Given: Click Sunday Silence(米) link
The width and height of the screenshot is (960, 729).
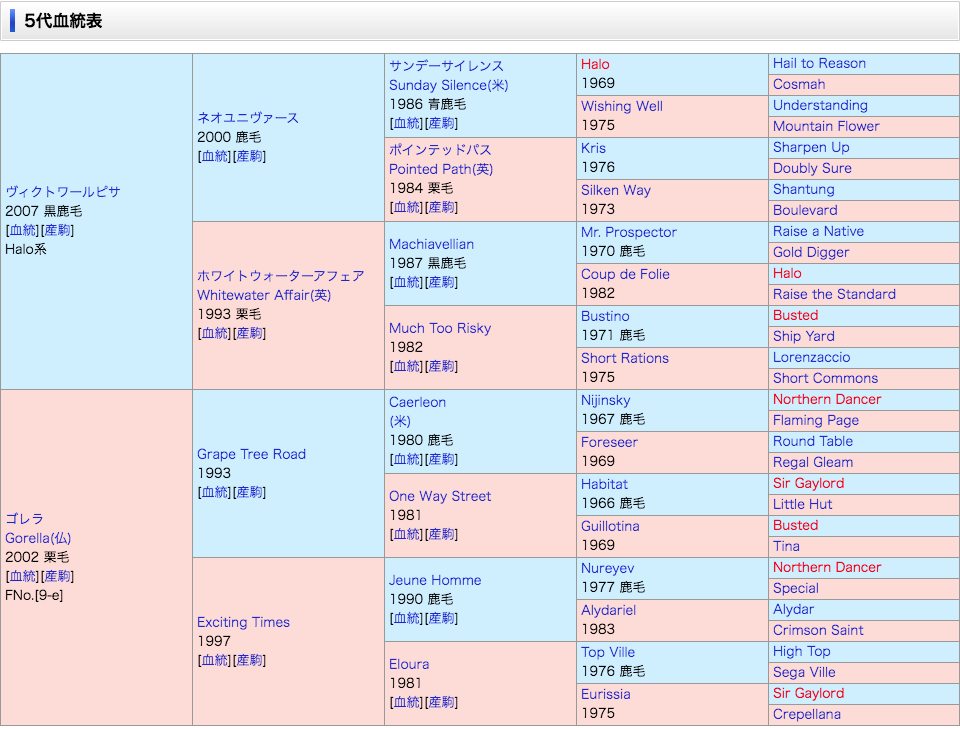Looking at the screenshot, I should coord(449,85).
